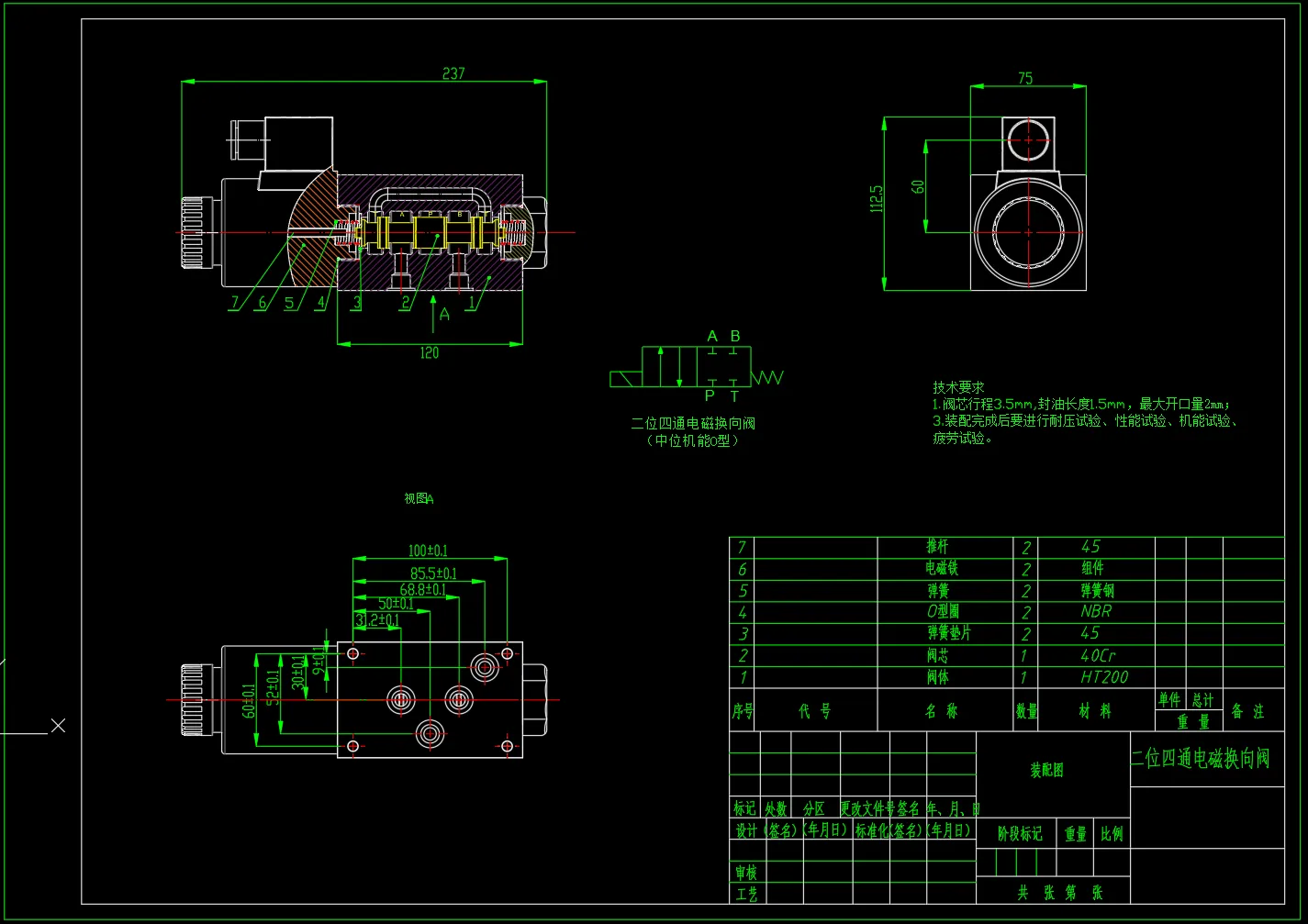Select the vertical '9±0.1' dimension text
Screen dimensions: 1308x924
coord(318,661)
